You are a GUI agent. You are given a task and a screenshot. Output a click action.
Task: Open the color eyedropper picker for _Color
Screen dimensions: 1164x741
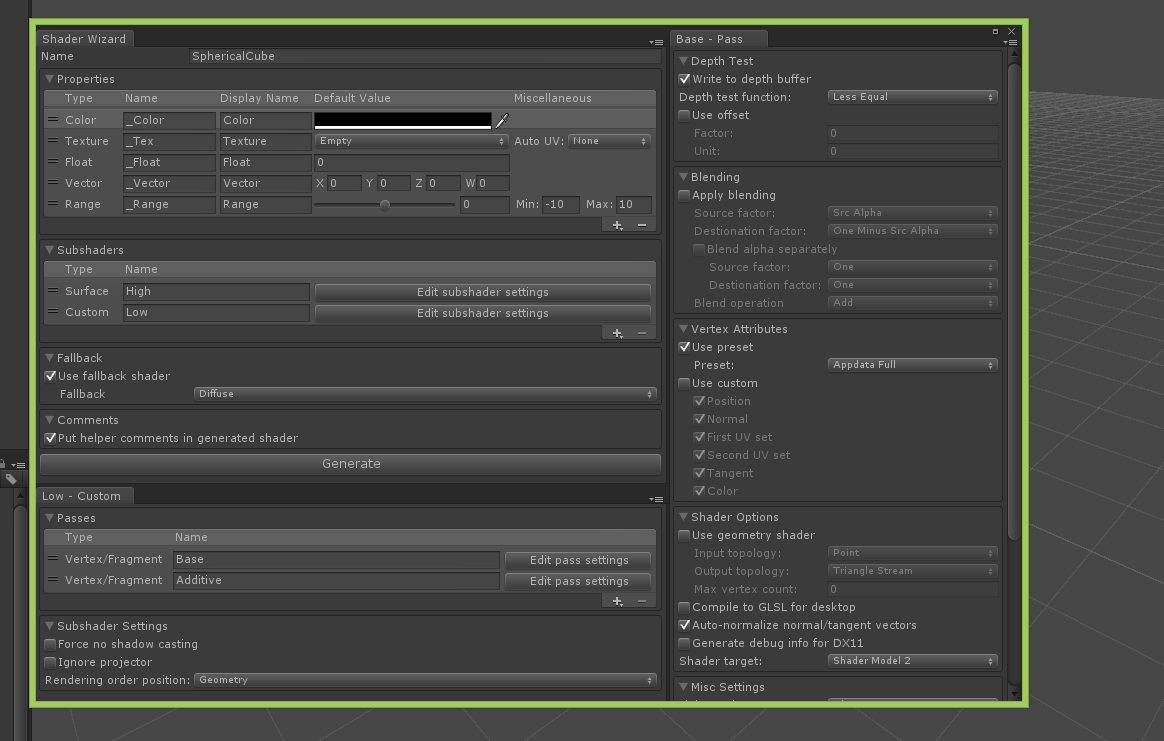502,120
